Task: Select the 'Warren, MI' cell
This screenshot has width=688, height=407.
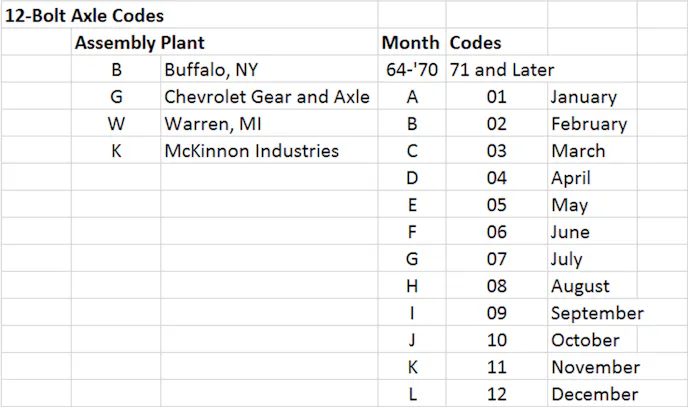Action: tap(213, 124)
